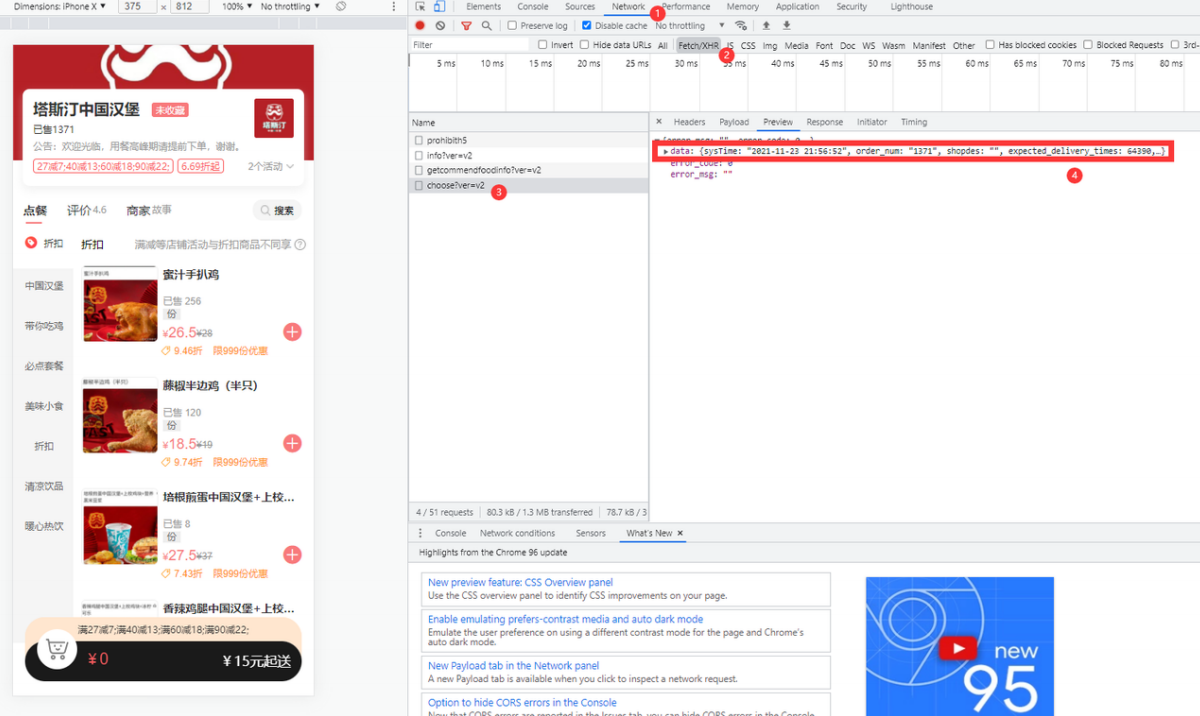Open the Sensors drawer tab
The width and height of the screenshot is (1200, 716).
pyautogui.click(x=591, y=534)
